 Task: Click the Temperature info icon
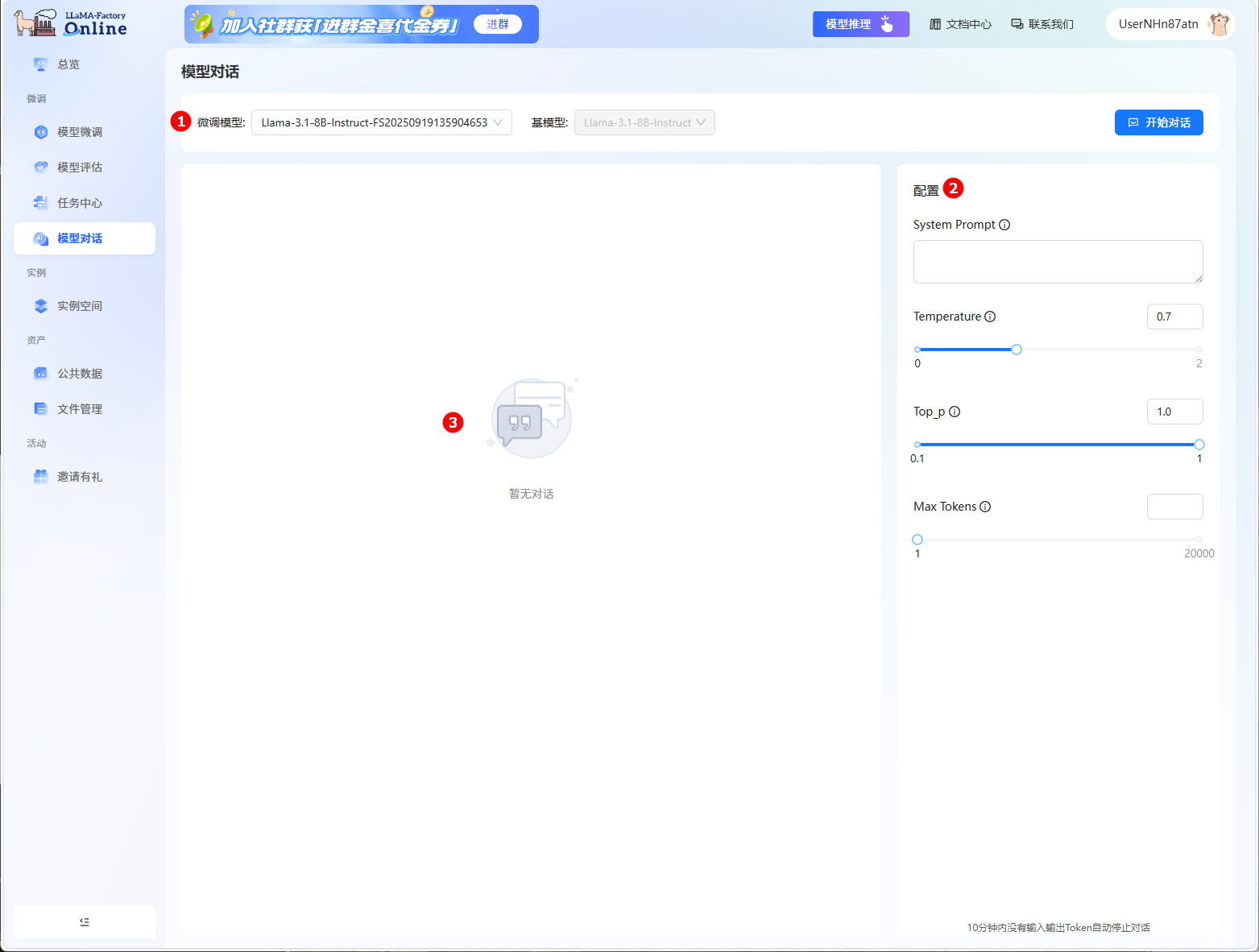pyautogui.click(x=990, y=317)
